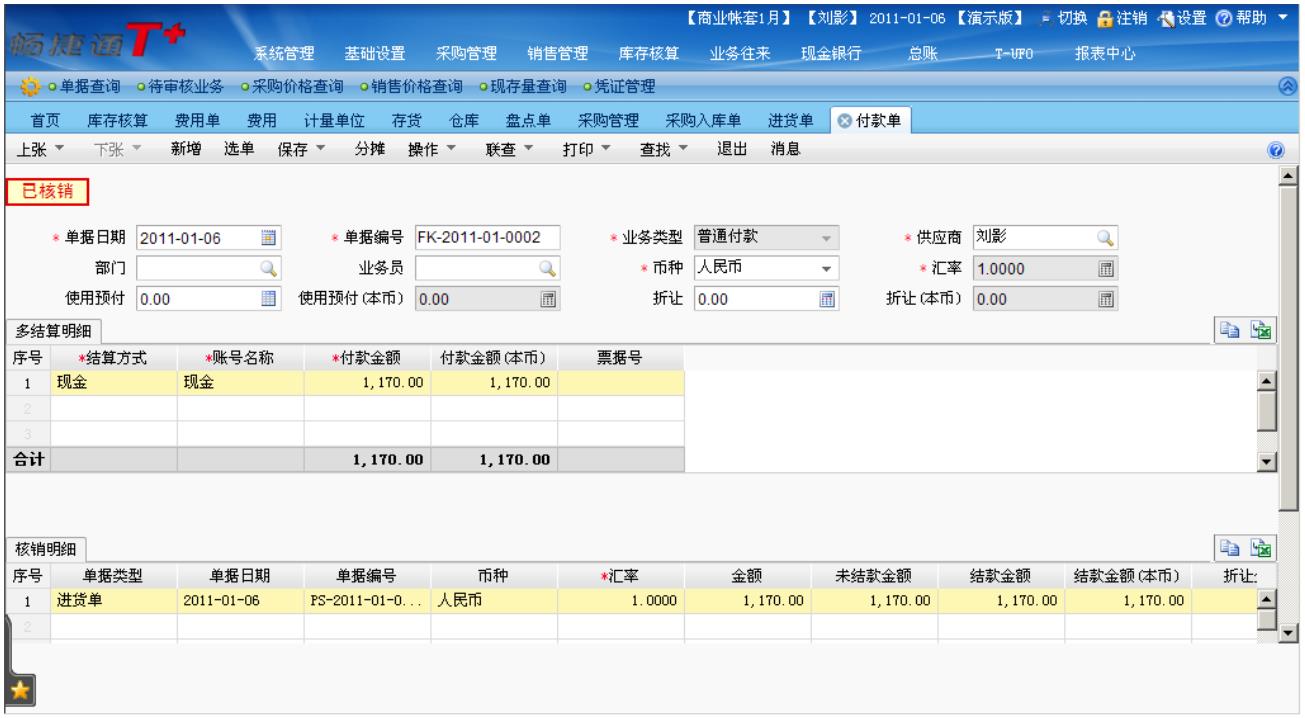
Task: Collapse the quick links bar using the chevron
Action: coord(1291,86)
